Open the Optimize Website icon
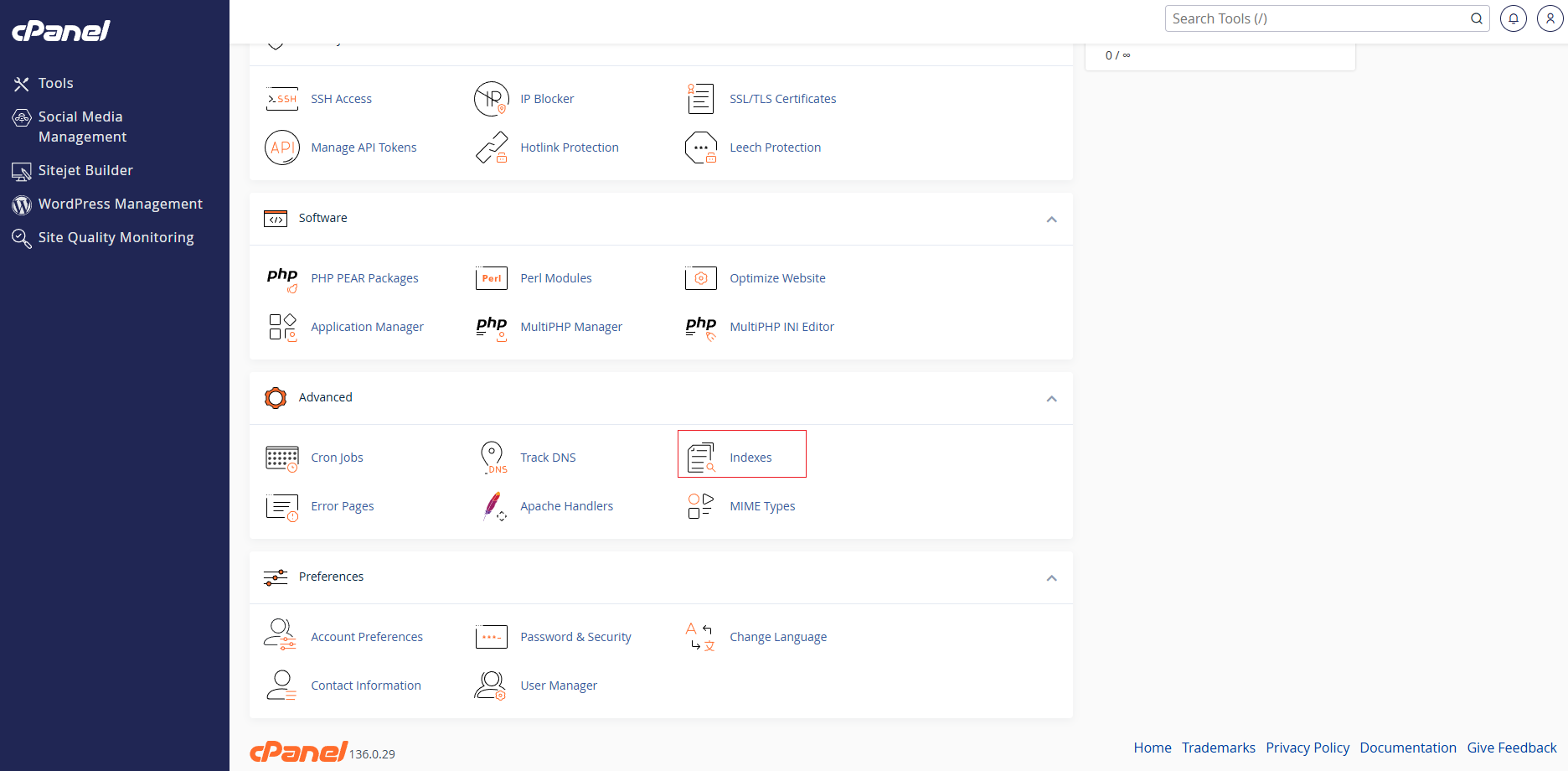Image resolution: width=1568 pixels, height=771 pixels. pos(701,278)
